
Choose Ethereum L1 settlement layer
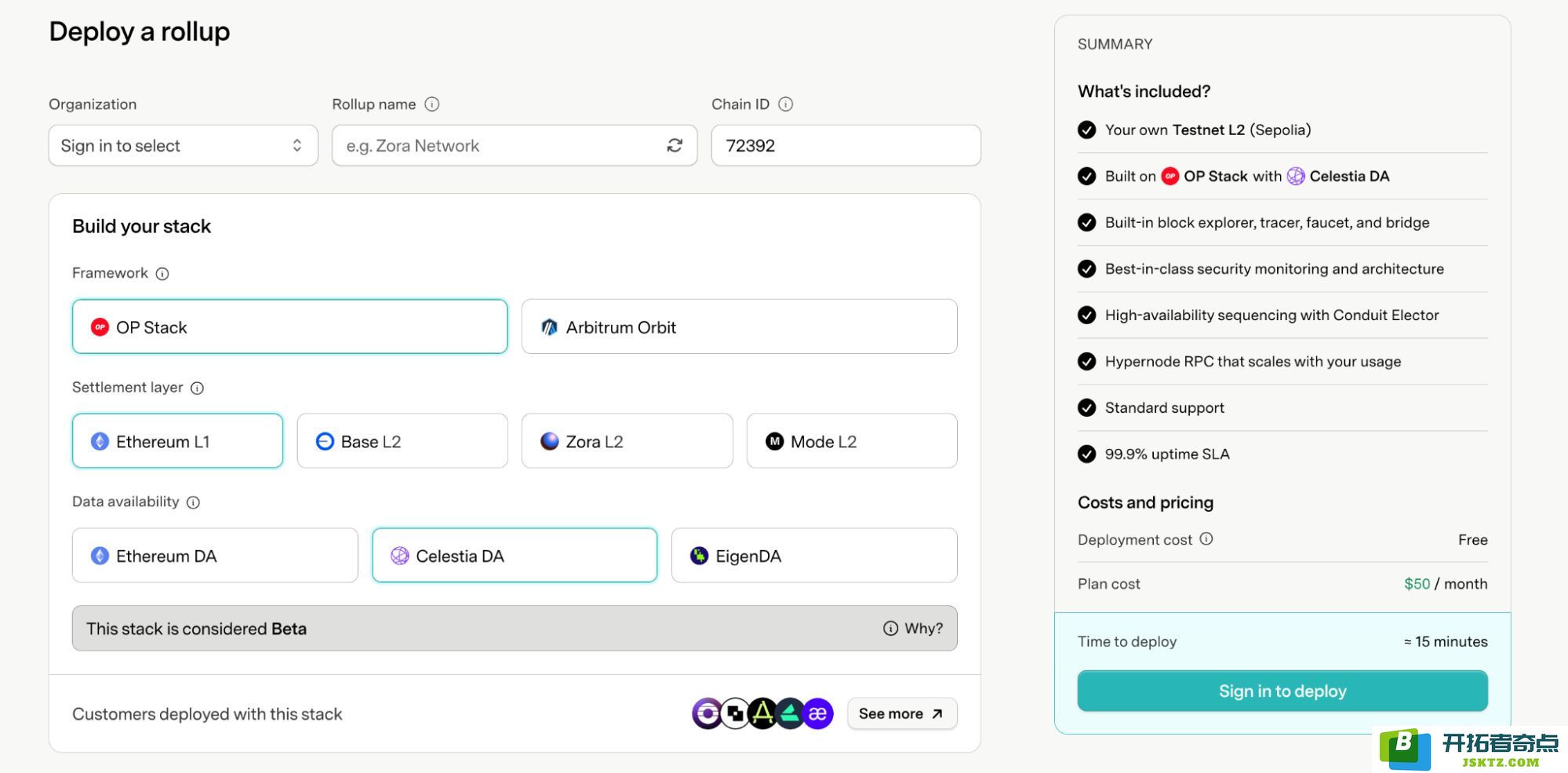(x=177, y=441)
